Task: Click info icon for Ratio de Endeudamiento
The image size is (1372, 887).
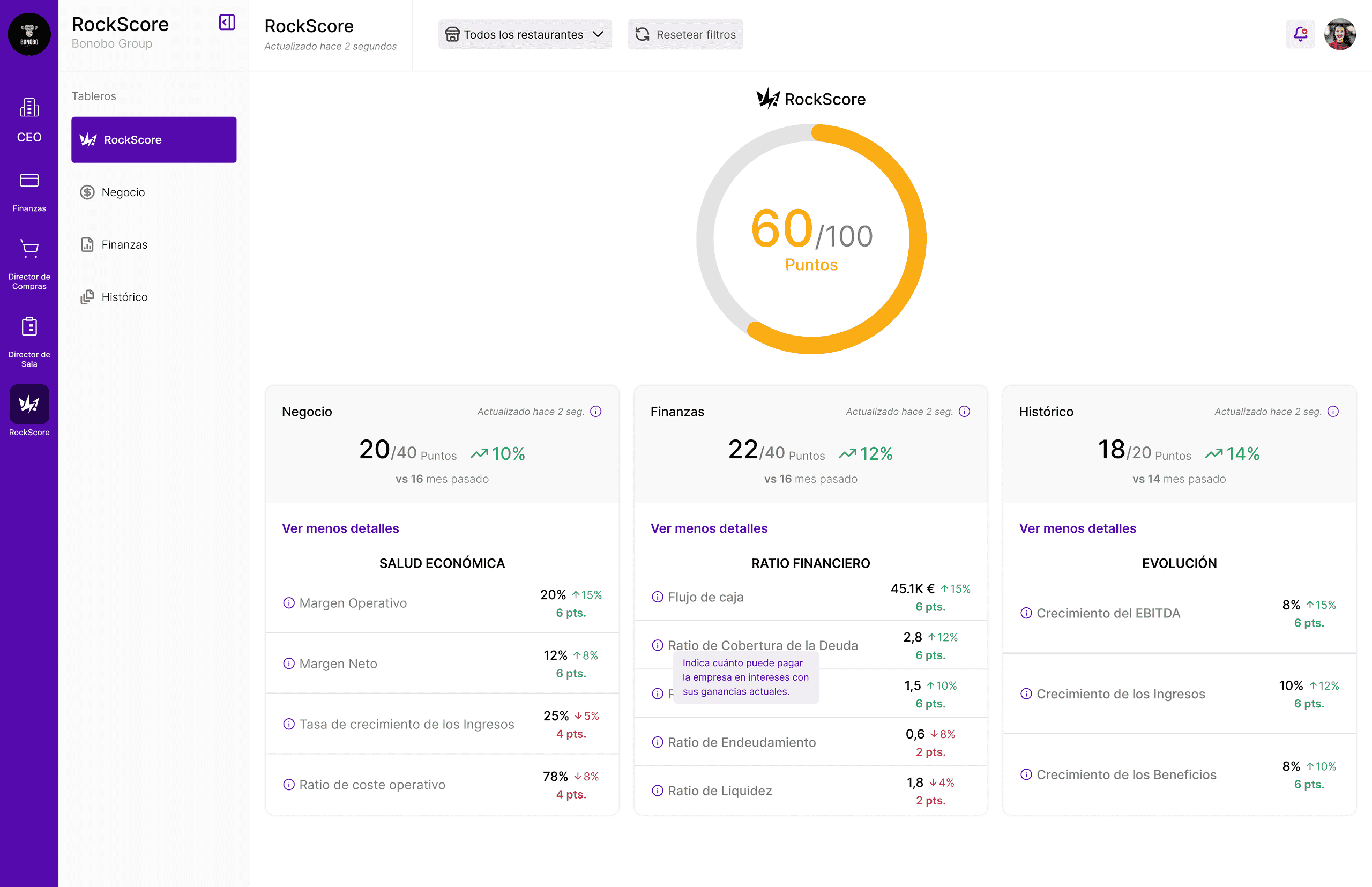Action: [x=658, y=742]
